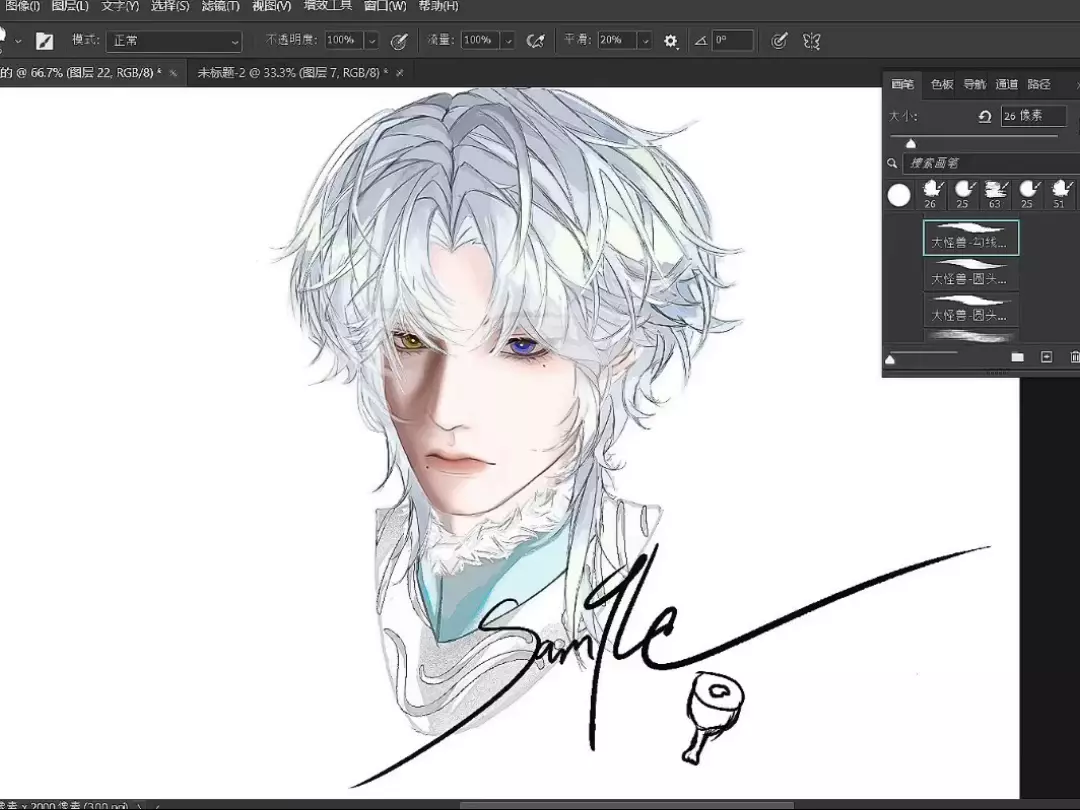Click the 不透明度 100% value field
The image size is (1080, 810).
tap(343, 41)
